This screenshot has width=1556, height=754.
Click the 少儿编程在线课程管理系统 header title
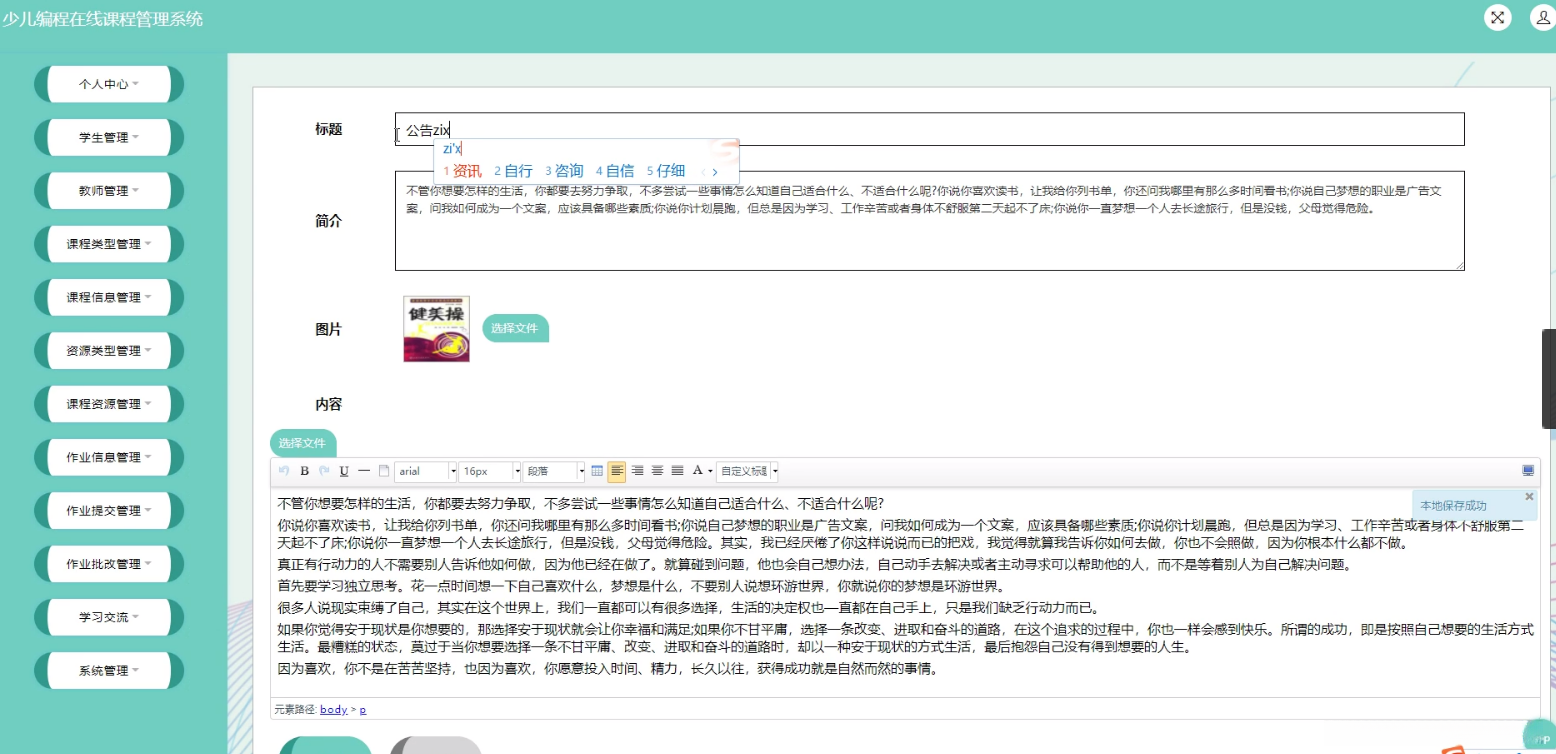(x=102, y=18)
